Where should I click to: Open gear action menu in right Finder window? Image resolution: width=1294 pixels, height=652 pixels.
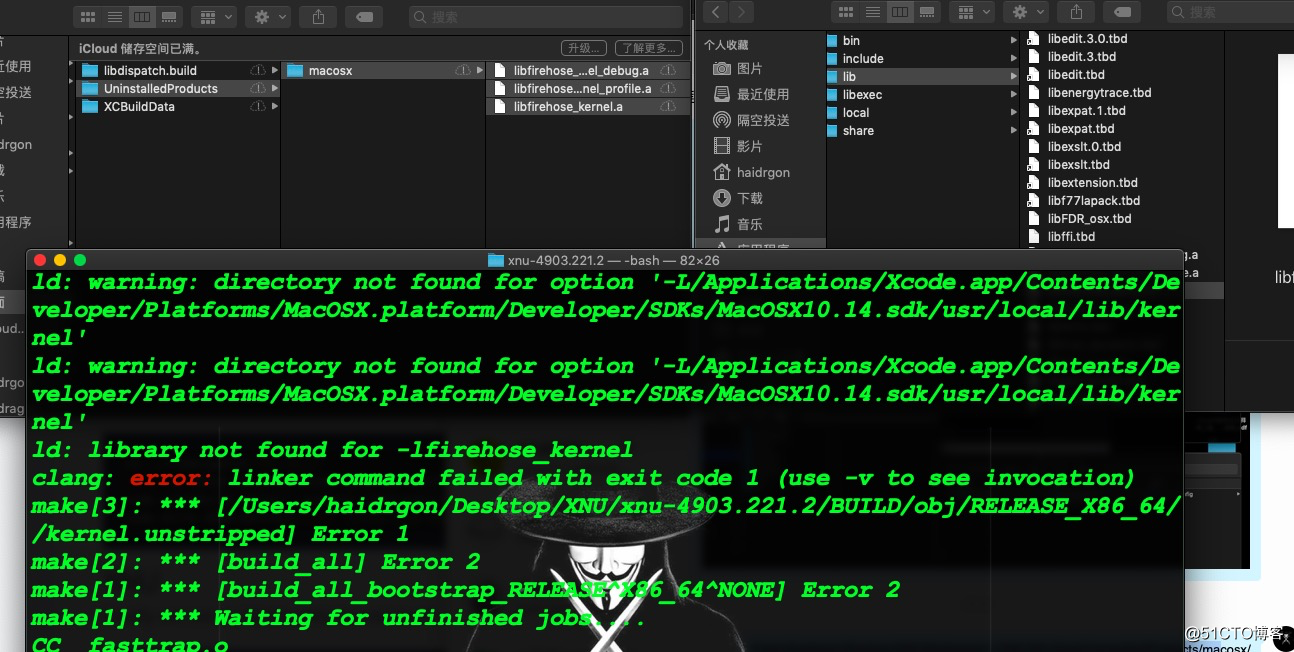point(1027,12)
